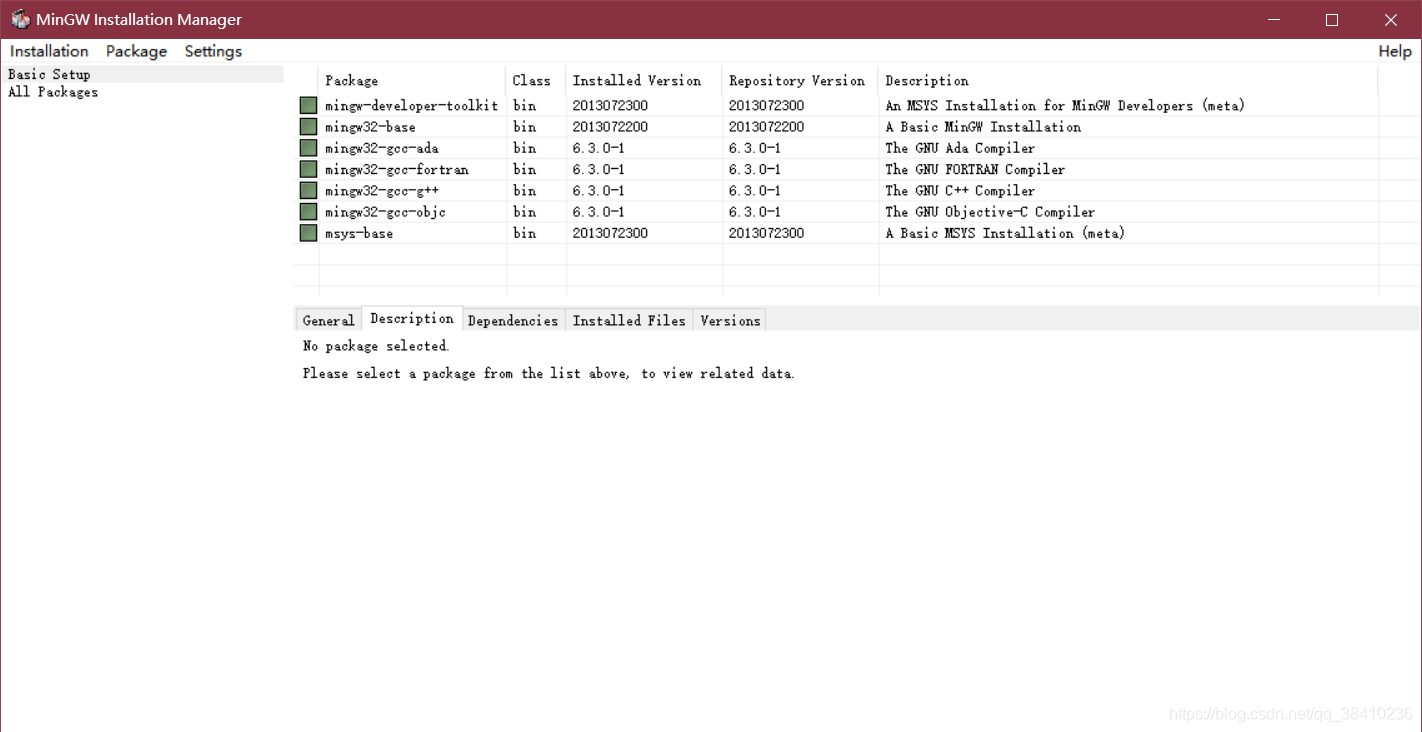Click 'The GNU Ada Compiler' description
Screen dimensions: 1422x732
960,148
